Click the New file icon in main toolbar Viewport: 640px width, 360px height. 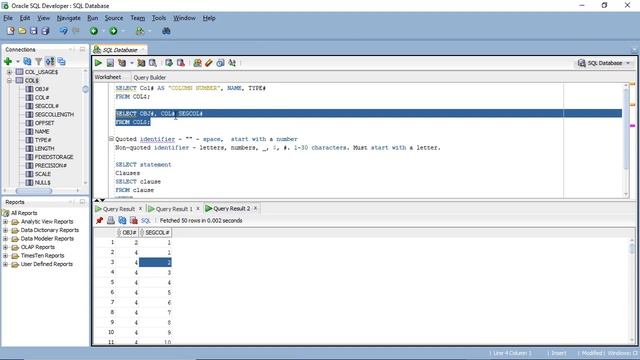11,31
